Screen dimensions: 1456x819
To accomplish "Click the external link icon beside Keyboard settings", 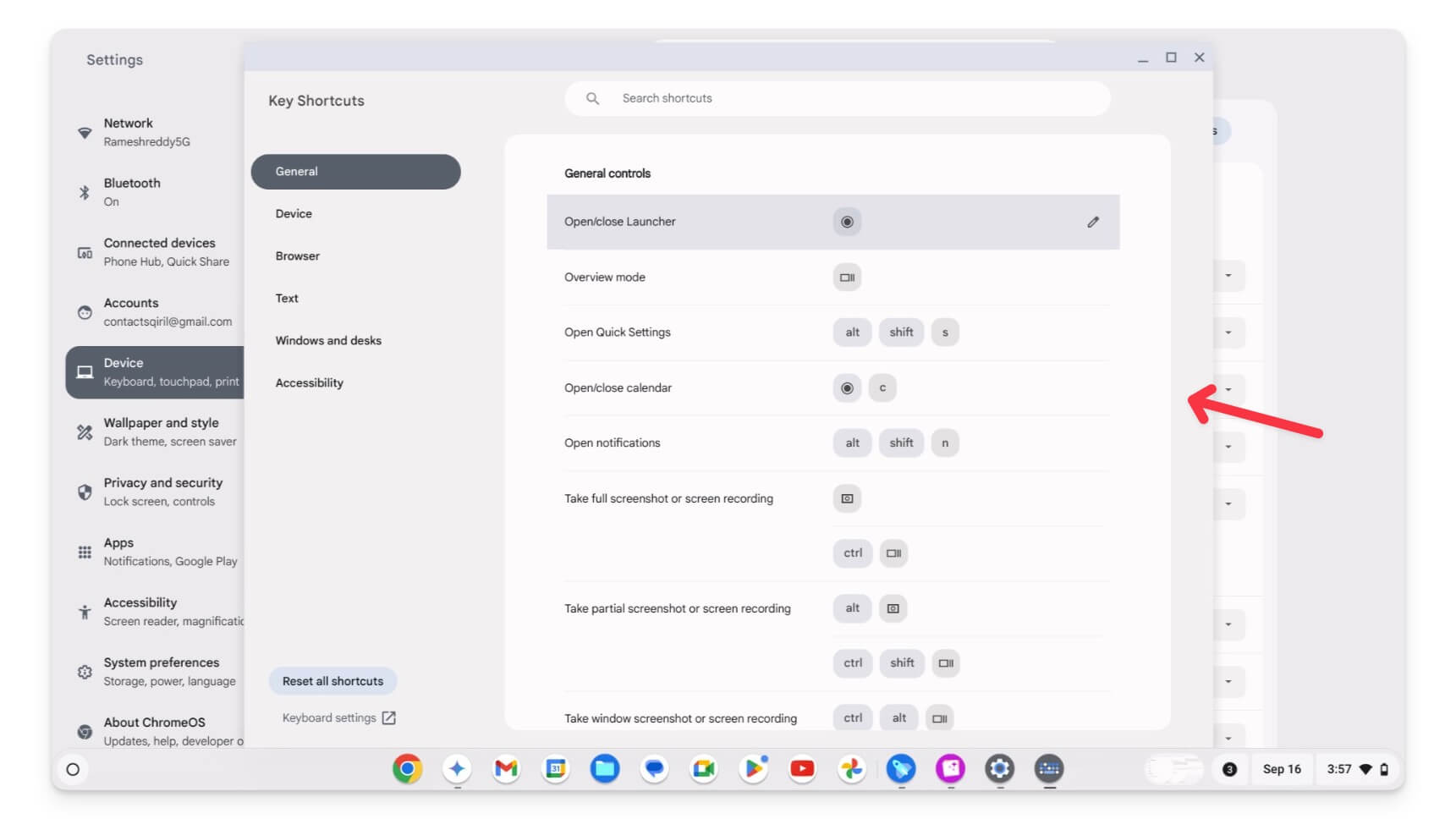I will click(x=388, y=717).
